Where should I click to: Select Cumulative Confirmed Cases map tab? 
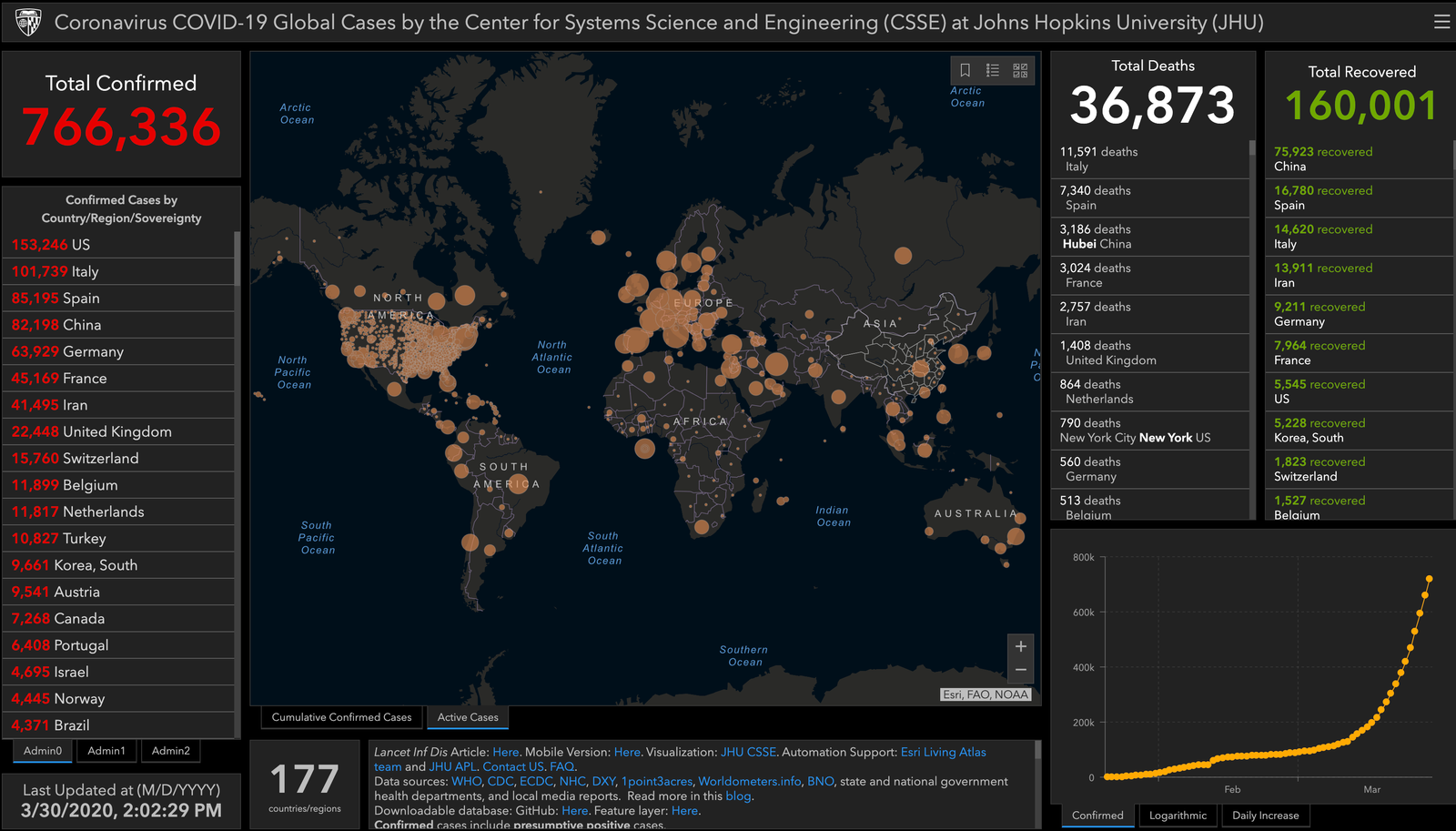tap(341, 717)
